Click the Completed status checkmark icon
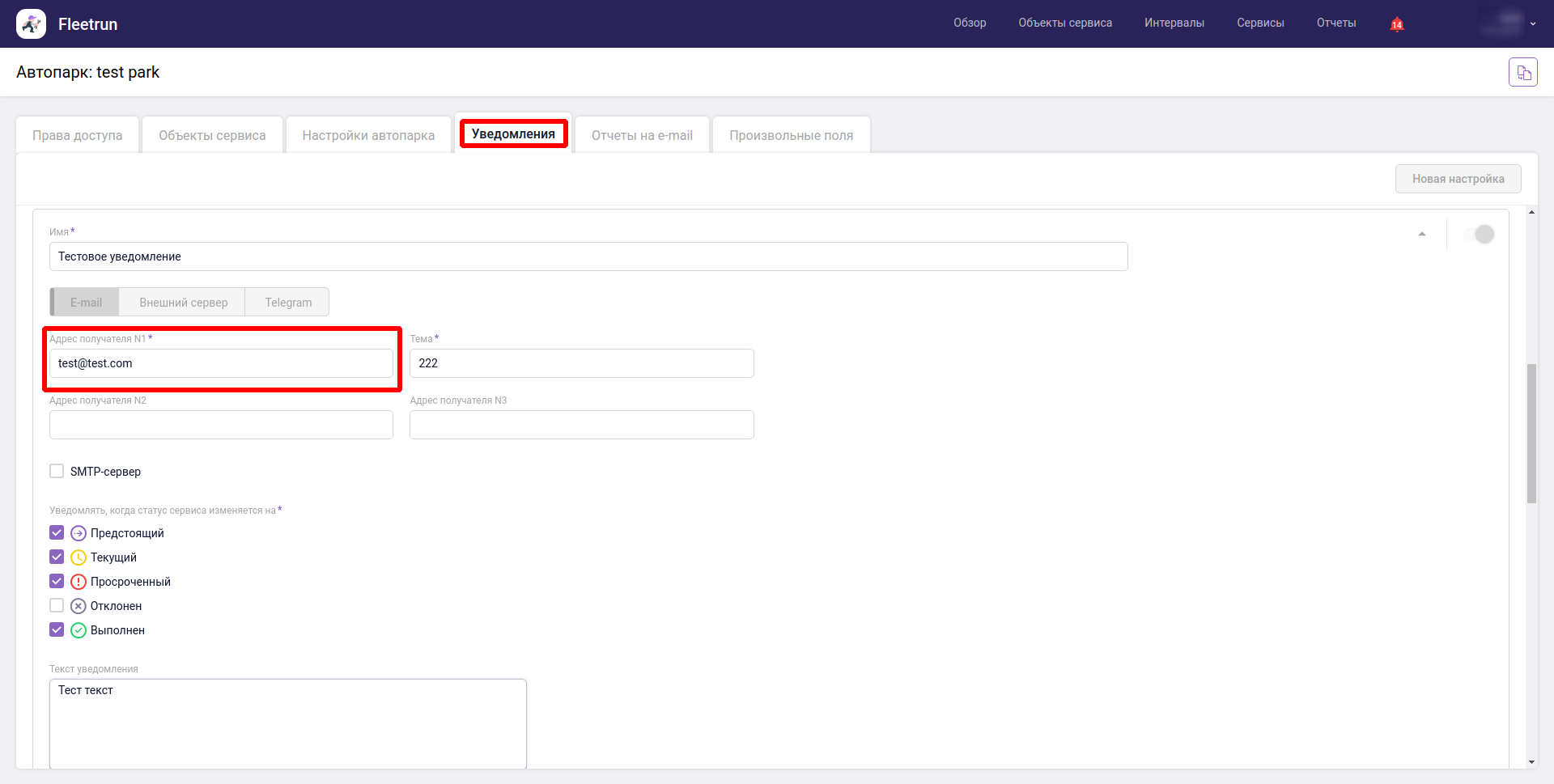The width and height of the screenshot is (1554, 784). [x=79, y=630]
